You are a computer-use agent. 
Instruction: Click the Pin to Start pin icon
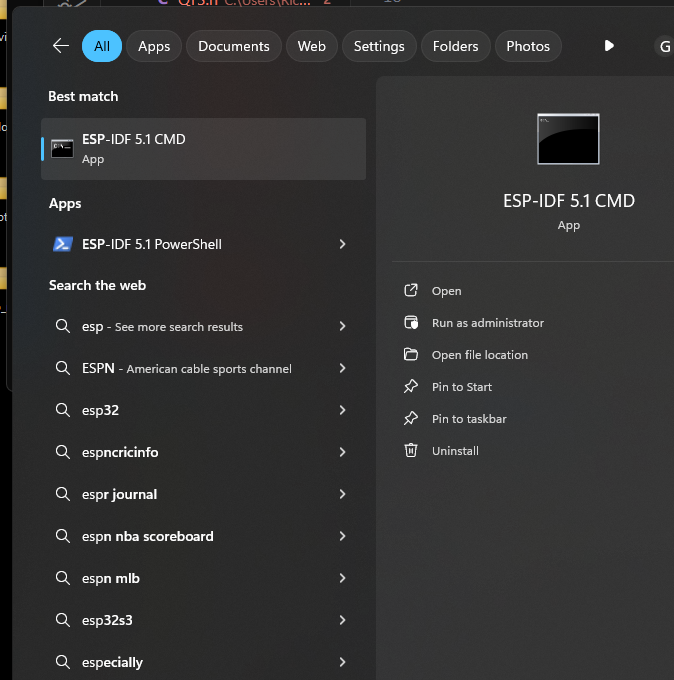click(x=411, y=386)
